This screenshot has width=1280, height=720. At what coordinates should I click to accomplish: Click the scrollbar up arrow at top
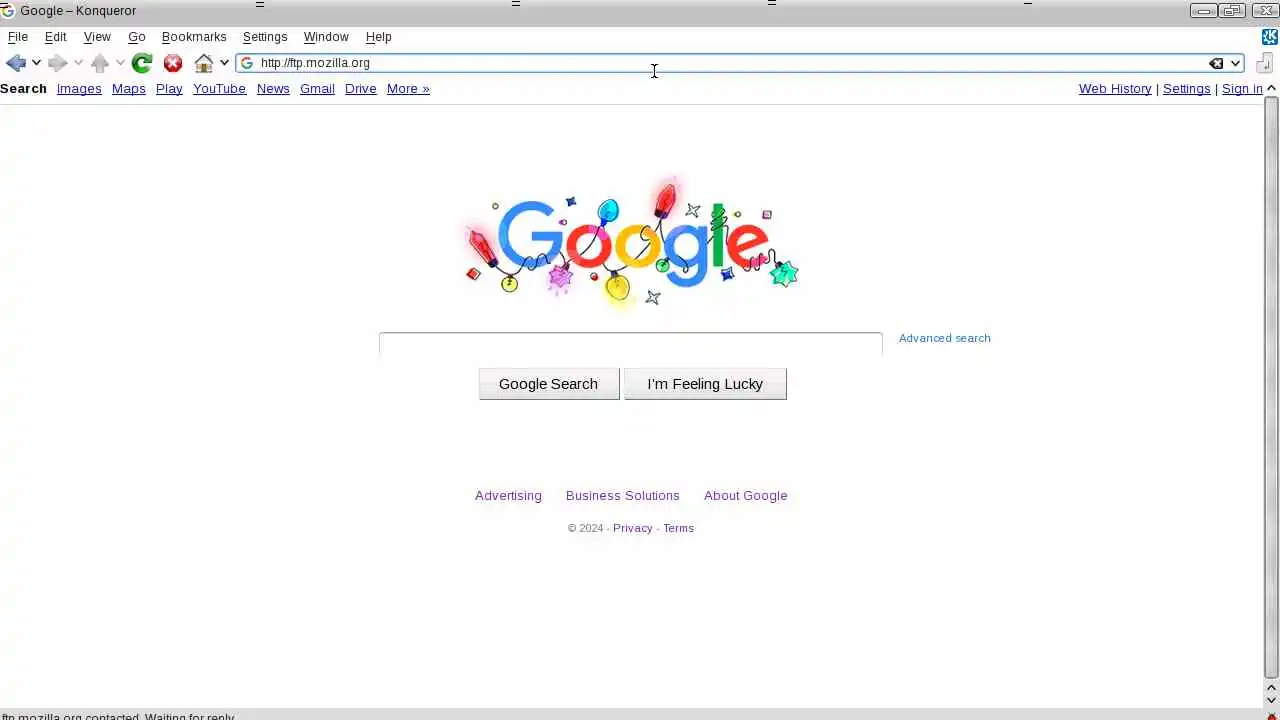pyautogui.click(x=1272, y=89)
